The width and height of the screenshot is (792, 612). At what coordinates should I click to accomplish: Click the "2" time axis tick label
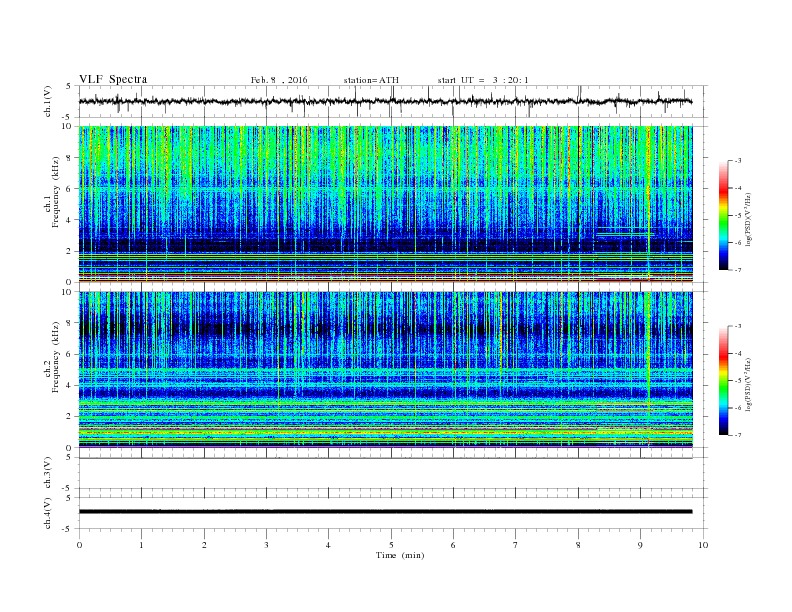pyautogui.click(x=204, y=545)
